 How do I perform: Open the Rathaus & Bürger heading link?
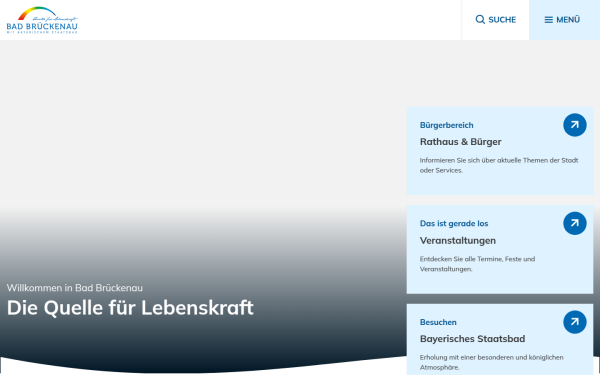click(460, 142)
